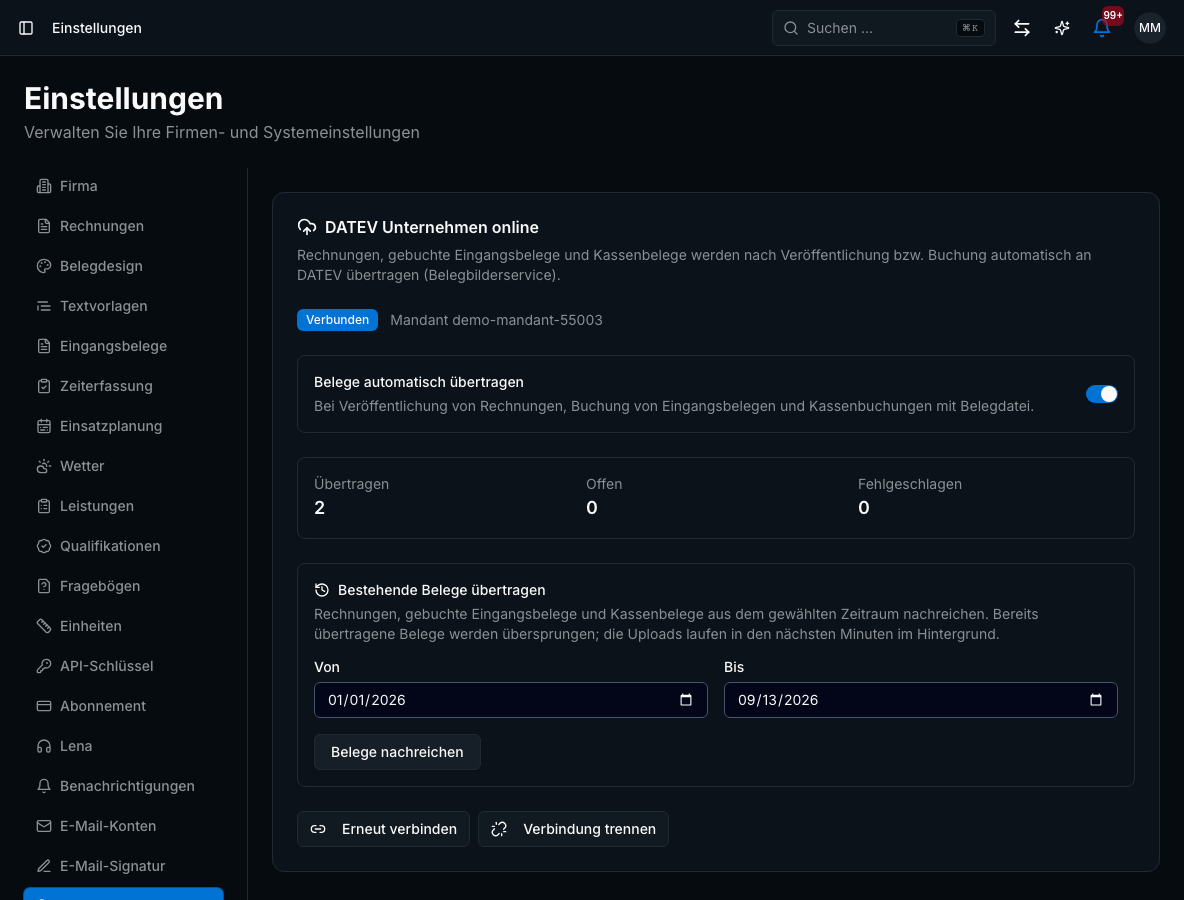Open Einheiten settings entry
Screen dimensions: 1184x900
click(124, 626)
